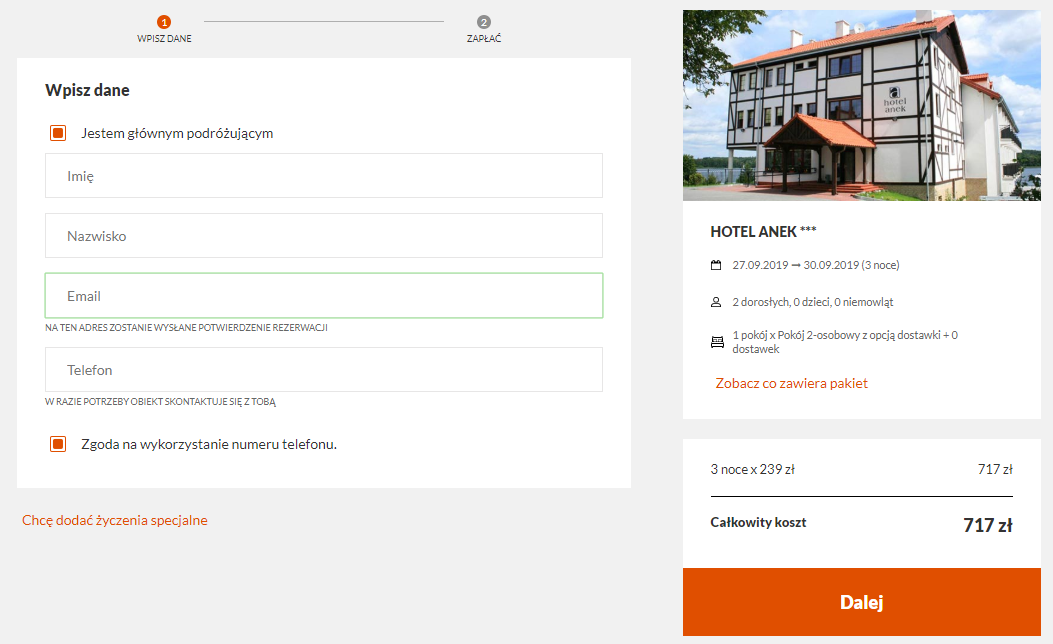The width and height of the screenshot is (1053, 644).
Task: Open the Hotel Anek photo
Action: (862, 105)
